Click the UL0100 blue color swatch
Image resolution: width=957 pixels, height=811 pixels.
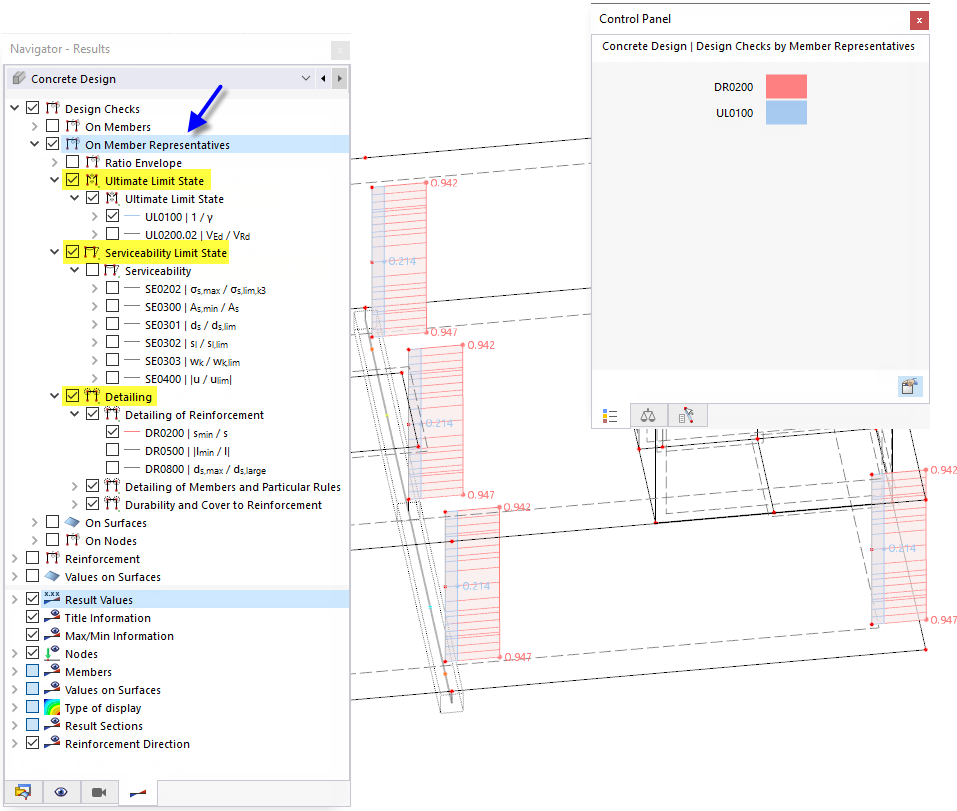click(x=786, y=113)
